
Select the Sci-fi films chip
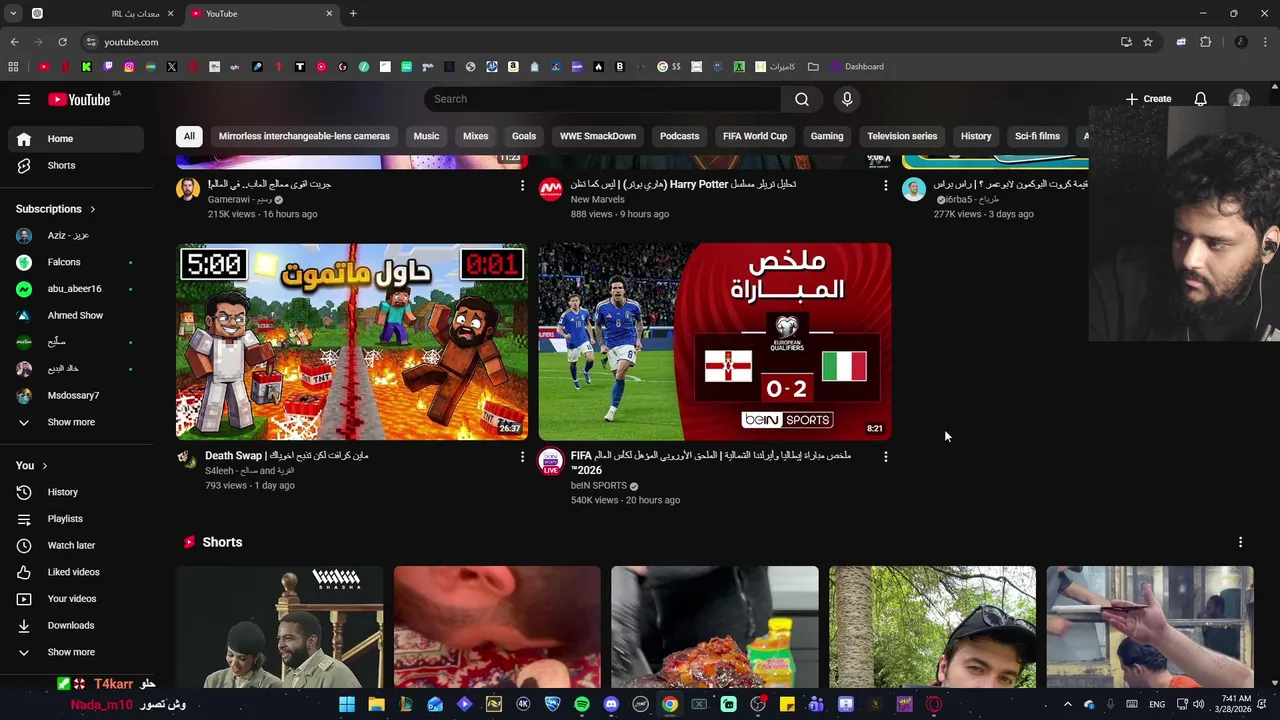click(x=1037, y=136)
